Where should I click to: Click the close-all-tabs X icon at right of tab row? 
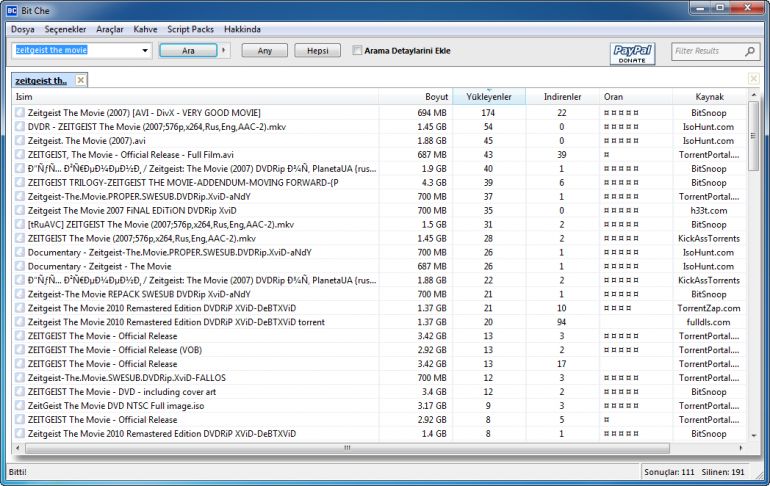[x=753, y=79]
